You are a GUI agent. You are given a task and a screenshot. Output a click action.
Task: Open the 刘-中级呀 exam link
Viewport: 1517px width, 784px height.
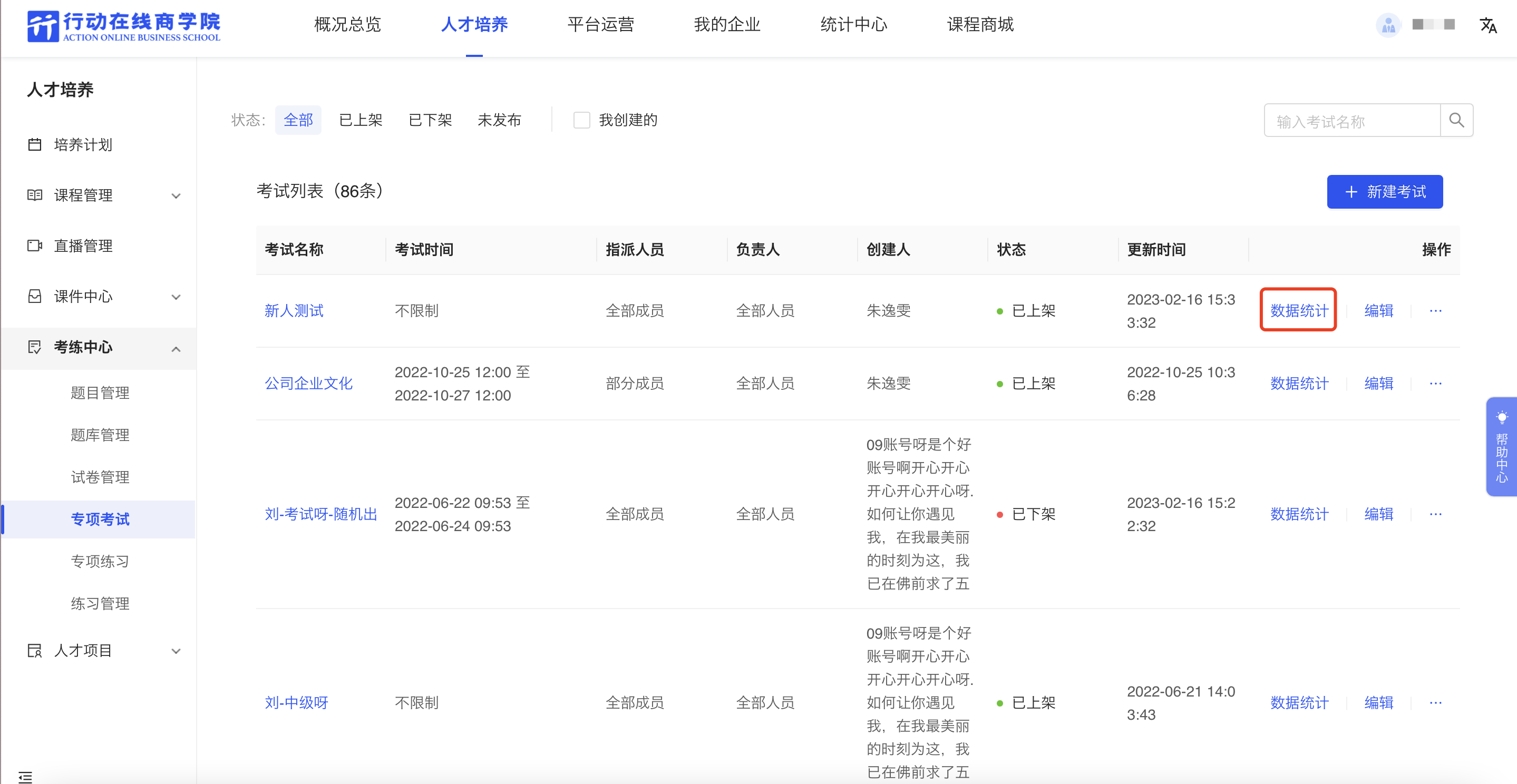click(x=296, y=703)
